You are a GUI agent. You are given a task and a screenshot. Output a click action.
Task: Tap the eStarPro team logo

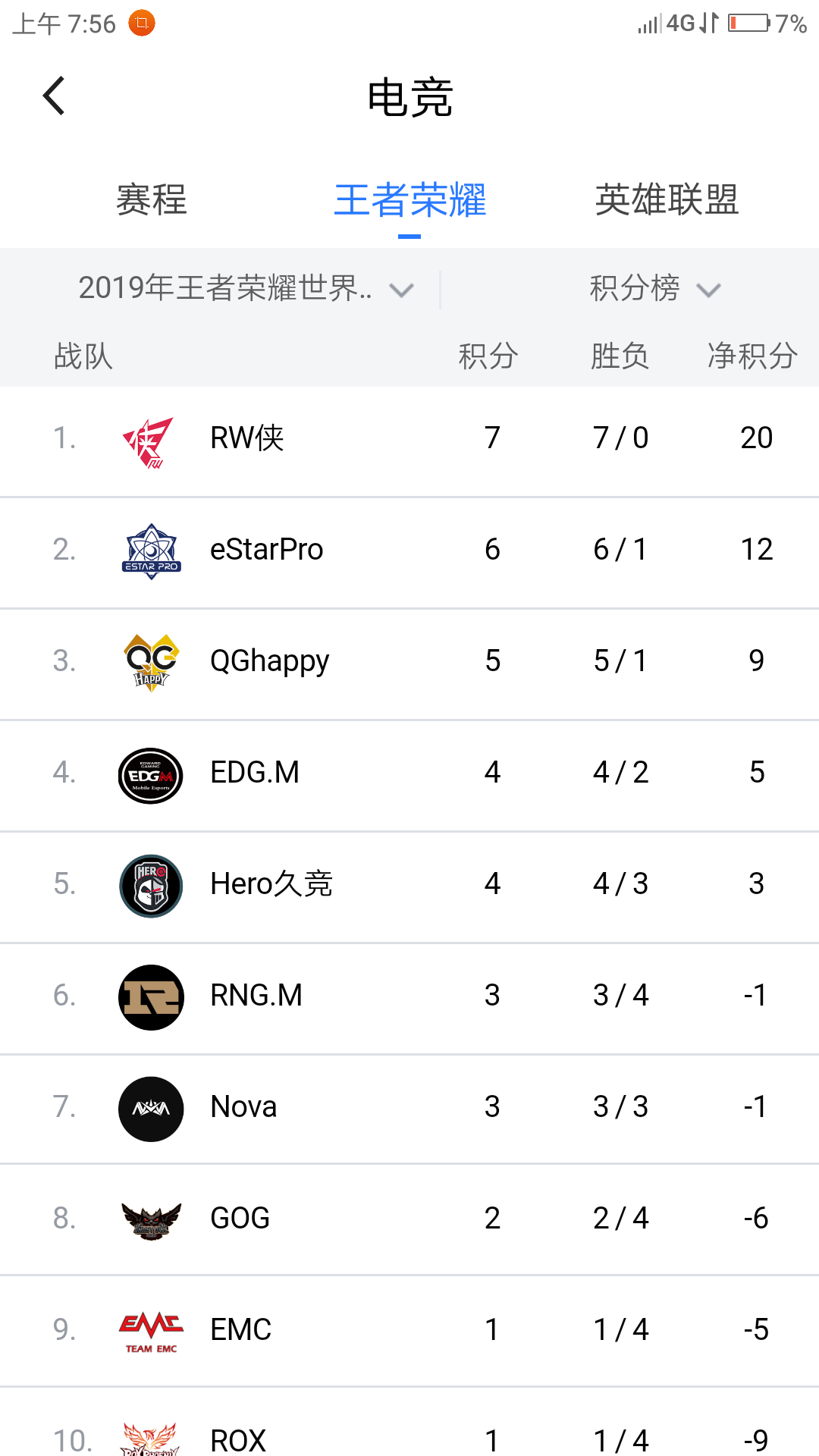click(151, 551)
